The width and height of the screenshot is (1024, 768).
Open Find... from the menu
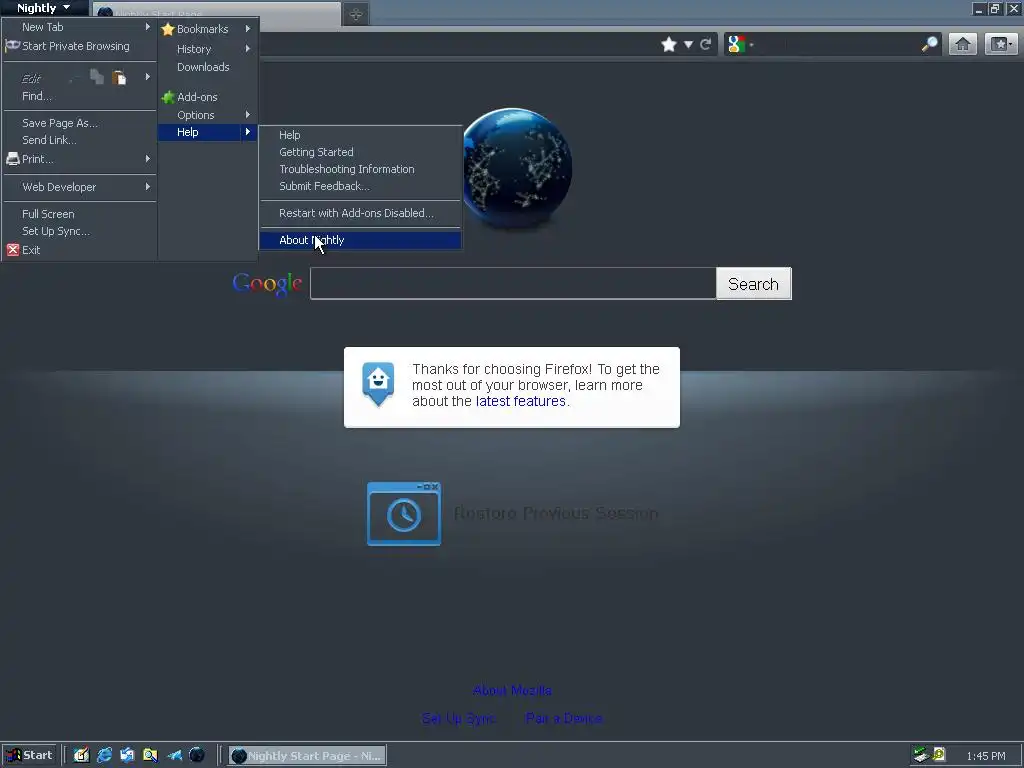coord(78,96)
